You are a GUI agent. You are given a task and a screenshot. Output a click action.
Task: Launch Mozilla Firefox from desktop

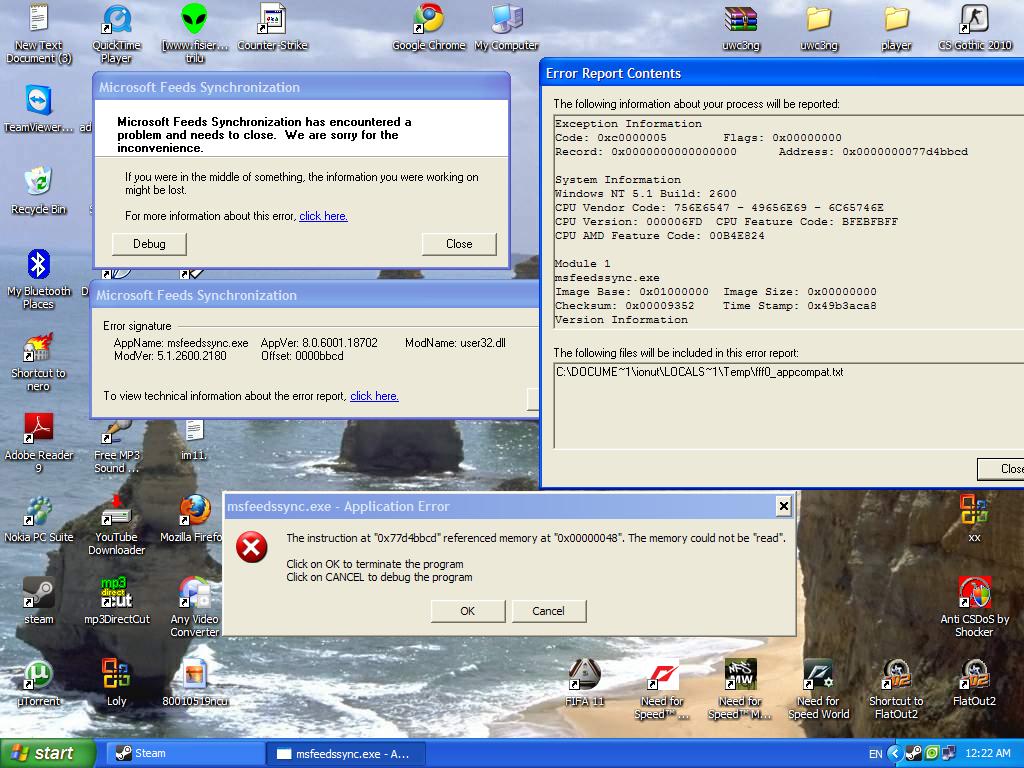[192, 519]
